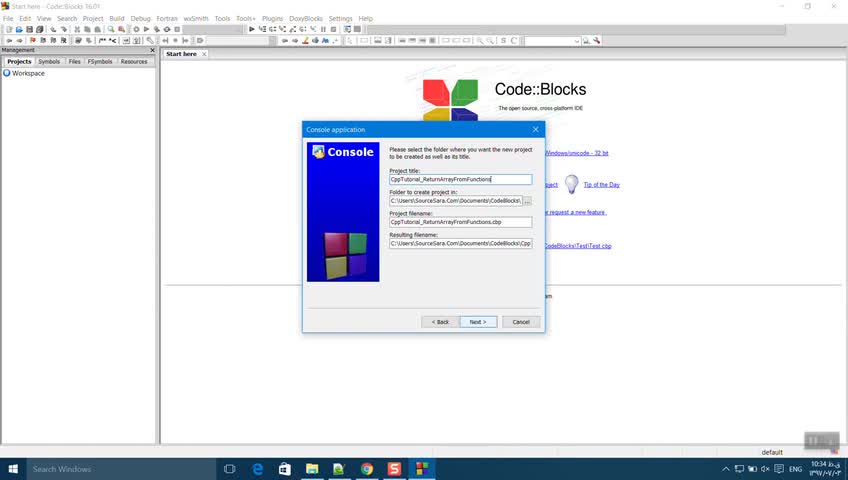This screenshot has height=480, width=848.
Task: Switch to the Symbols tab
Action: tap(49, 62)
